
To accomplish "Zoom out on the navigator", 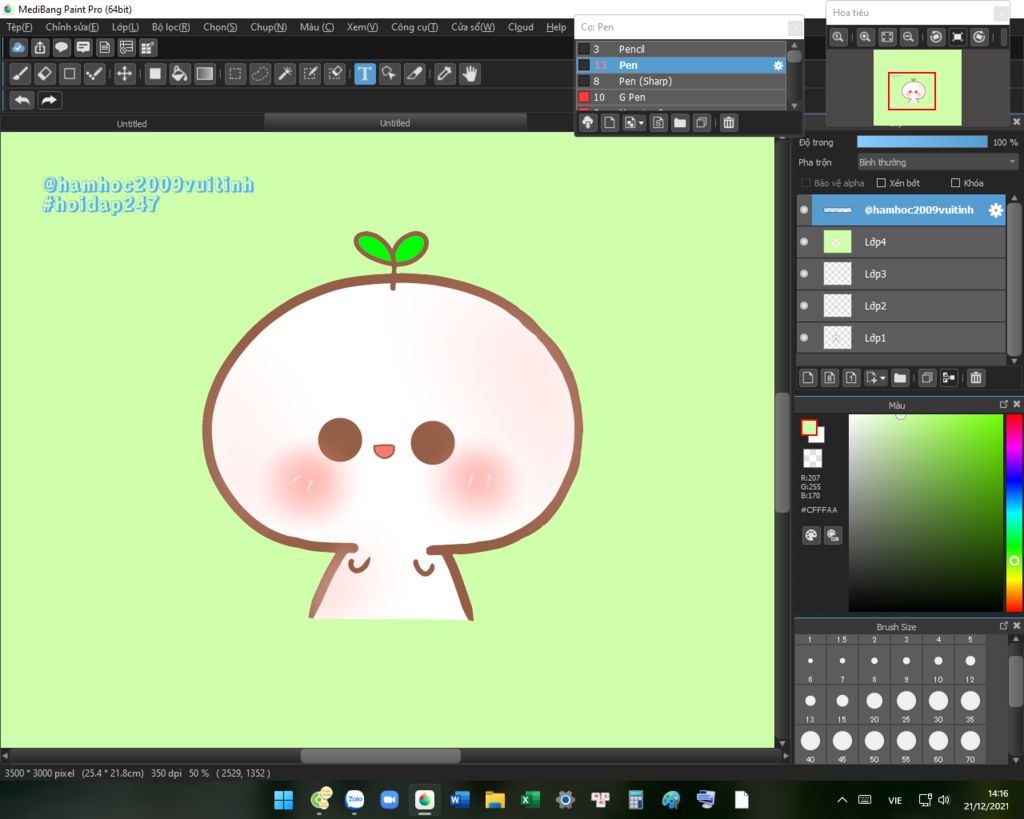I will coord(908,37).
